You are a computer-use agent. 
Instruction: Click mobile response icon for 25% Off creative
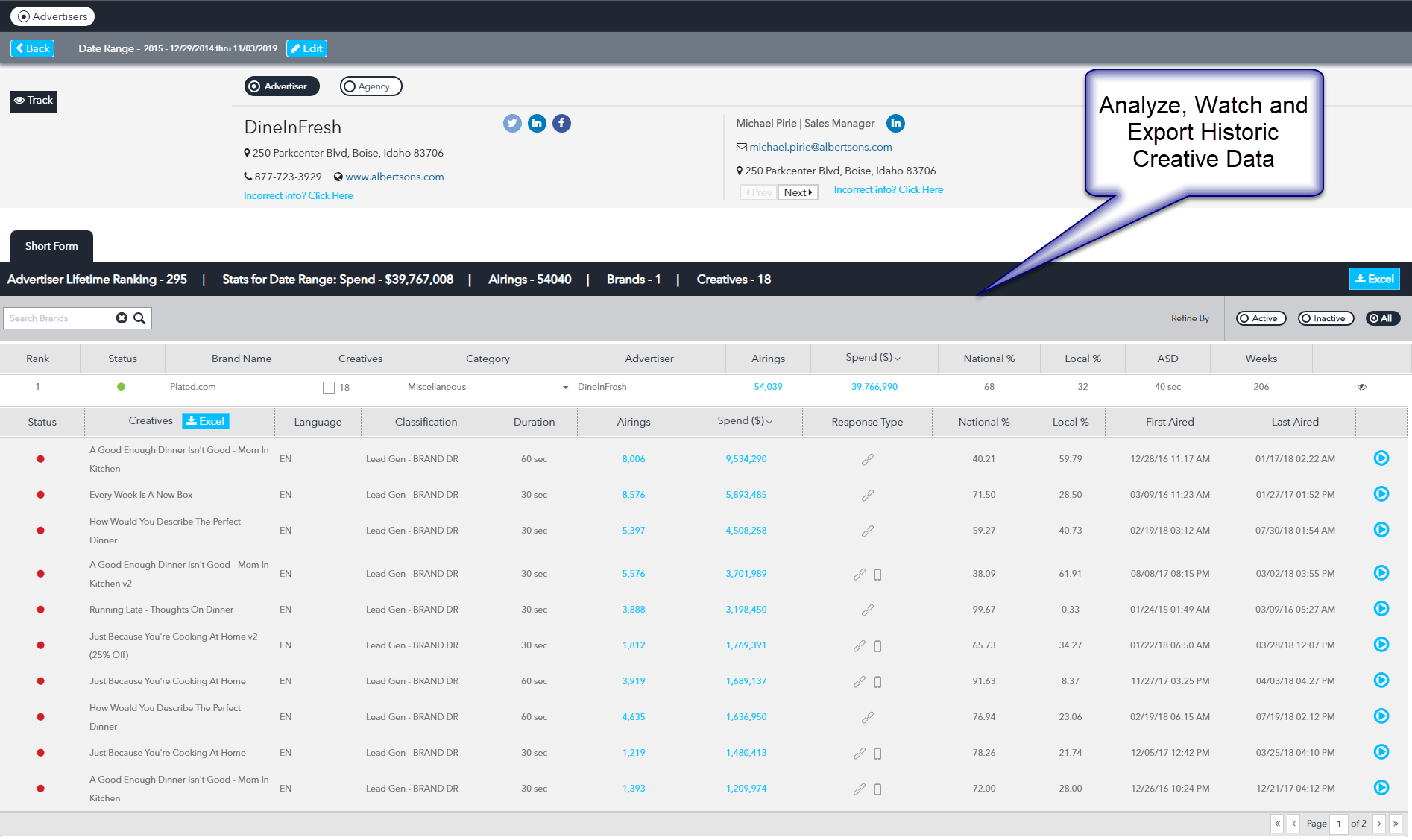pos(877,646)
